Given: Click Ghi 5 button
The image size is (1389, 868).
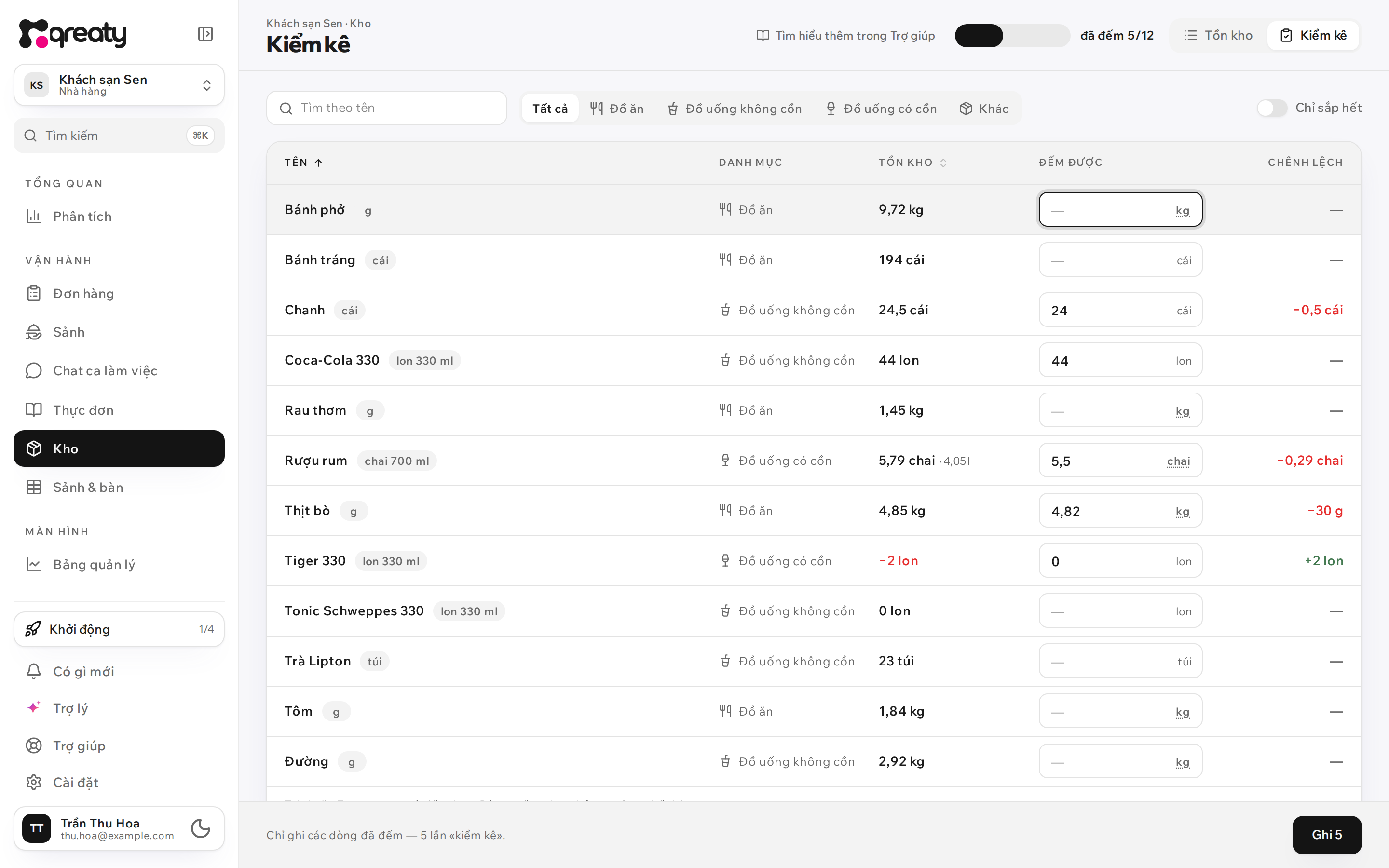Looking at the screenshot, I should pyautogui.click(x=1326, y=835).
